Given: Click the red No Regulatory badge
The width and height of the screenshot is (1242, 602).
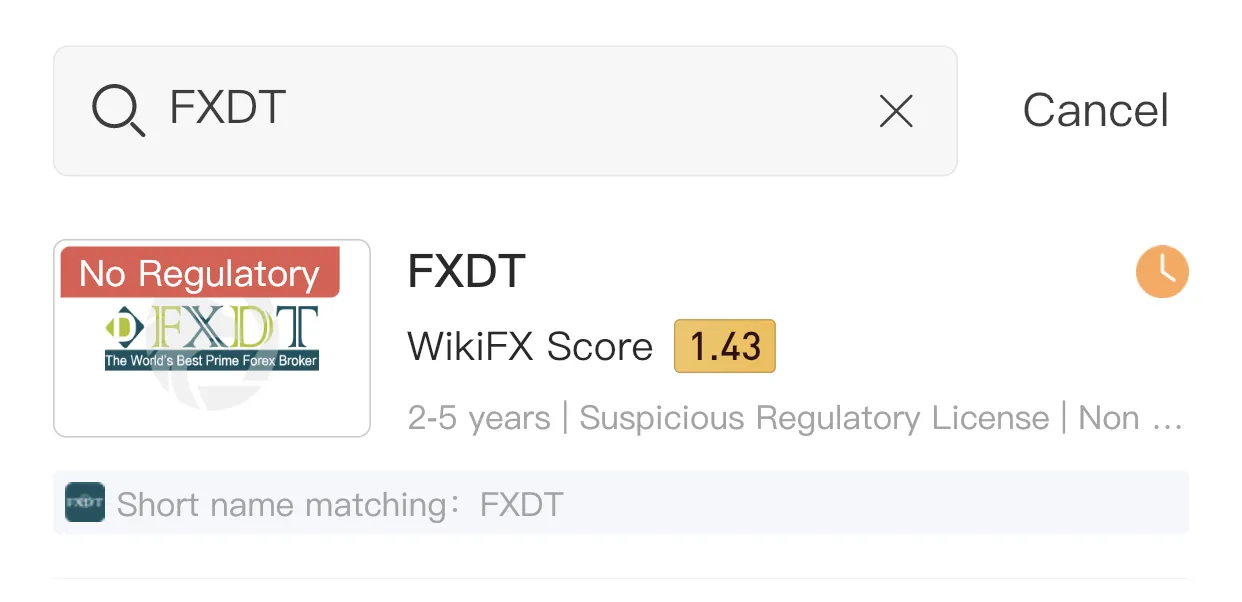Looking at the screenshot, I should point(200,273).
